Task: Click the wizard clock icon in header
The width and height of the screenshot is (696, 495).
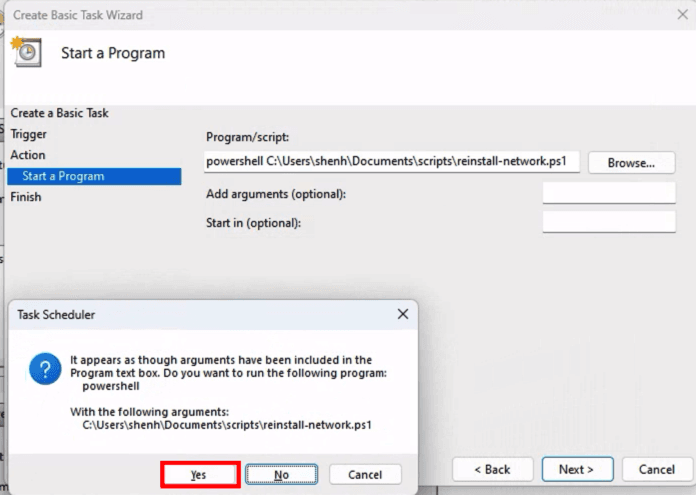Action: [x=26, y=52]
